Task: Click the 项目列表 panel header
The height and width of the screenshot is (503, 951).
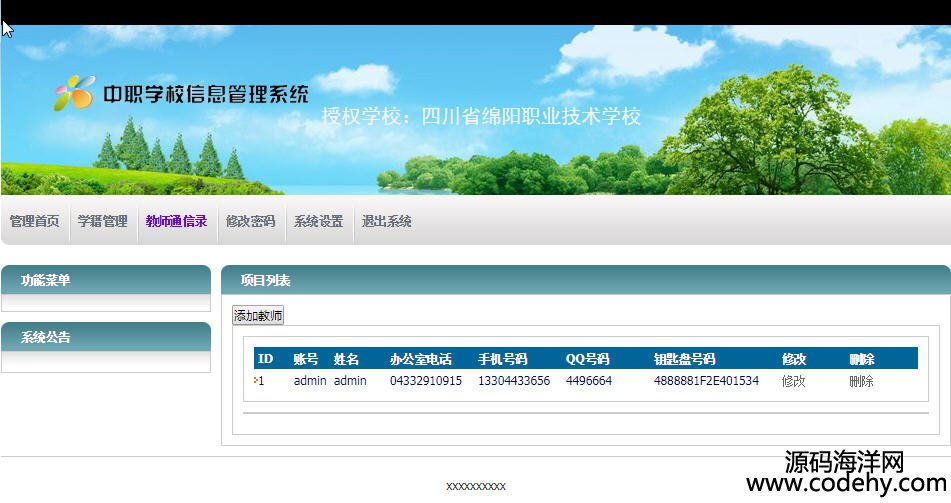Action: (x=265, y=280)
